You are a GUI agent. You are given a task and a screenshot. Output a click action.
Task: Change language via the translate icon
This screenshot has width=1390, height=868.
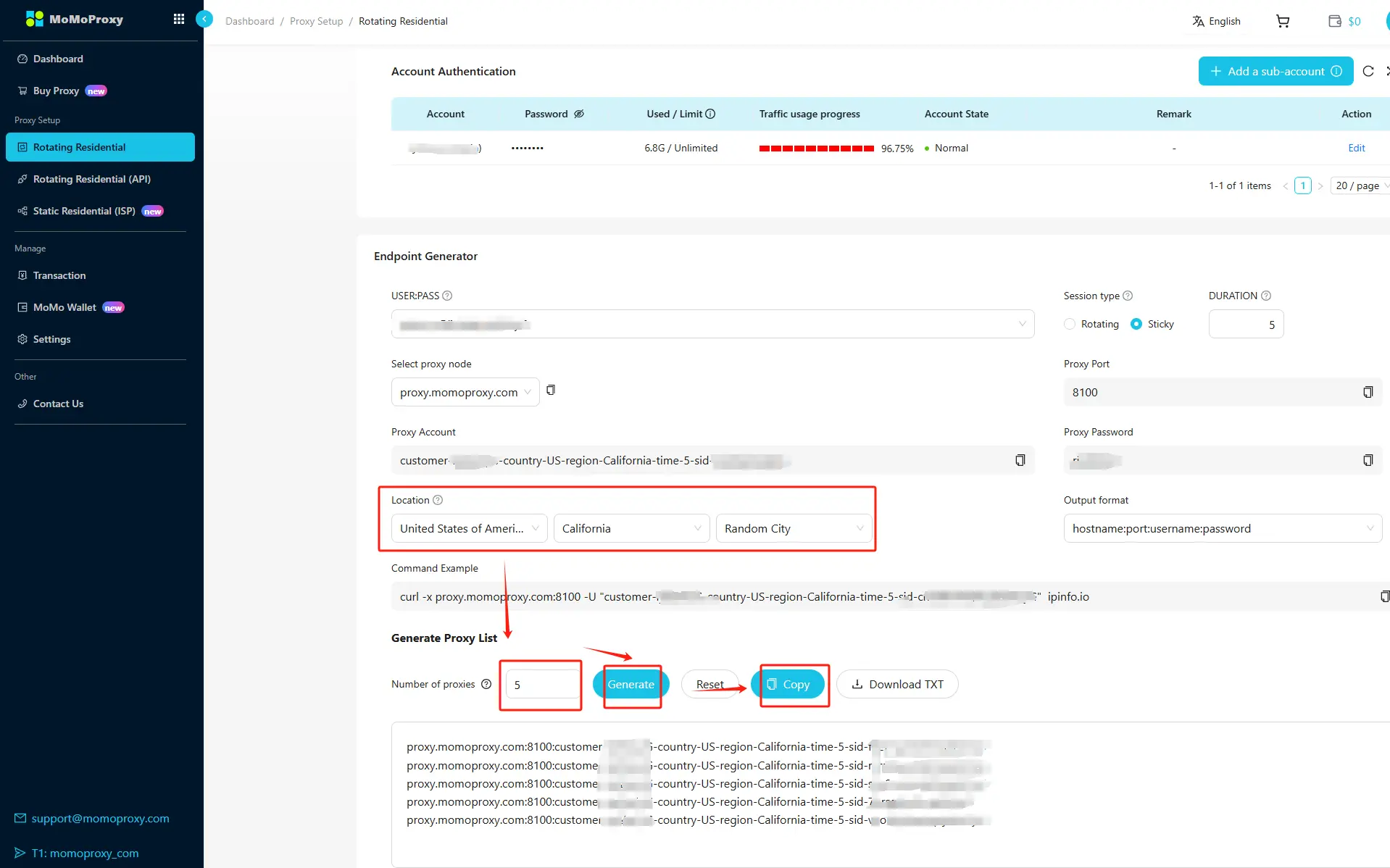1198,21
